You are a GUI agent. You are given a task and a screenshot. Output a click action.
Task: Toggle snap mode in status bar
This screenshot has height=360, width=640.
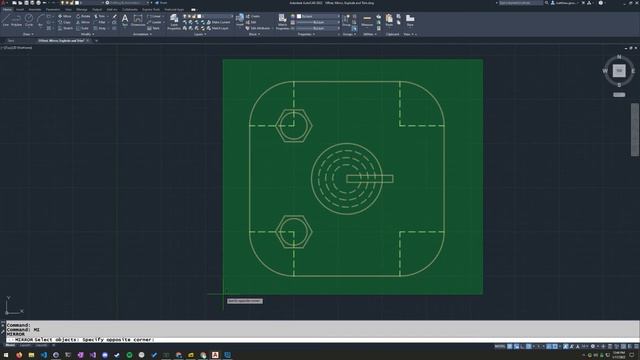click(x=516, y=347)
